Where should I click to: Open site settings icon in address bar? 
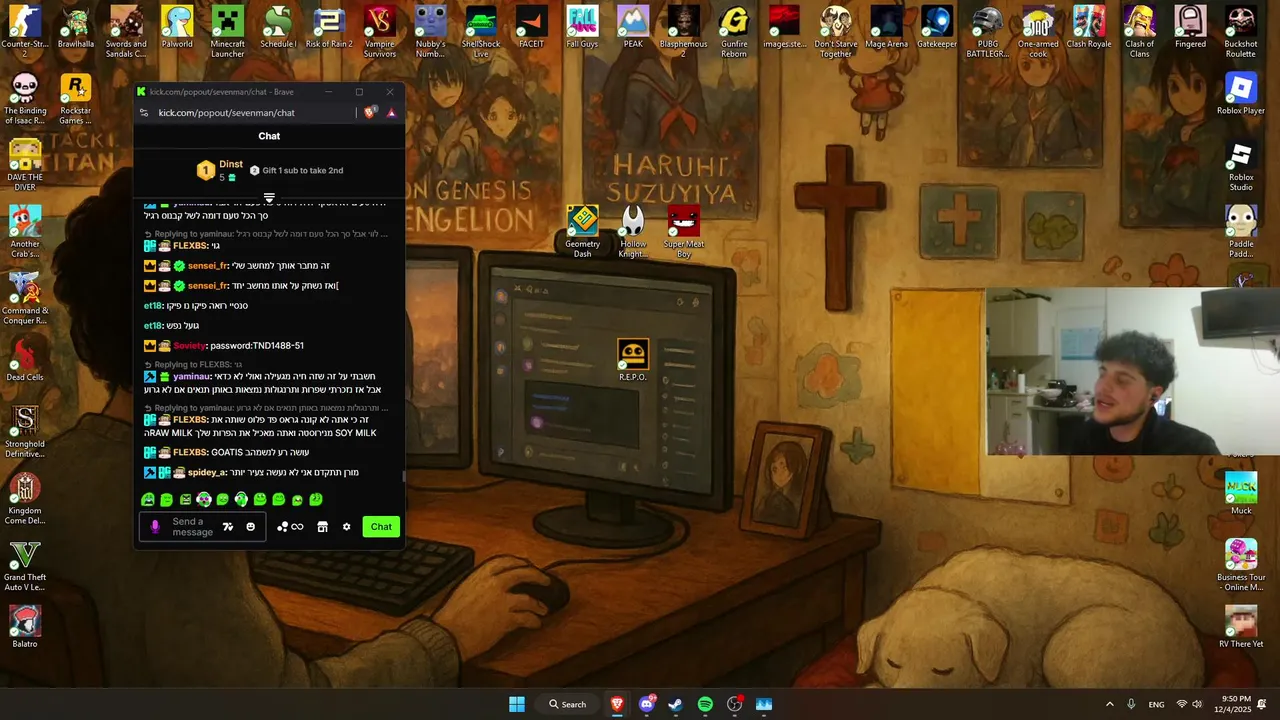point(144,113)
